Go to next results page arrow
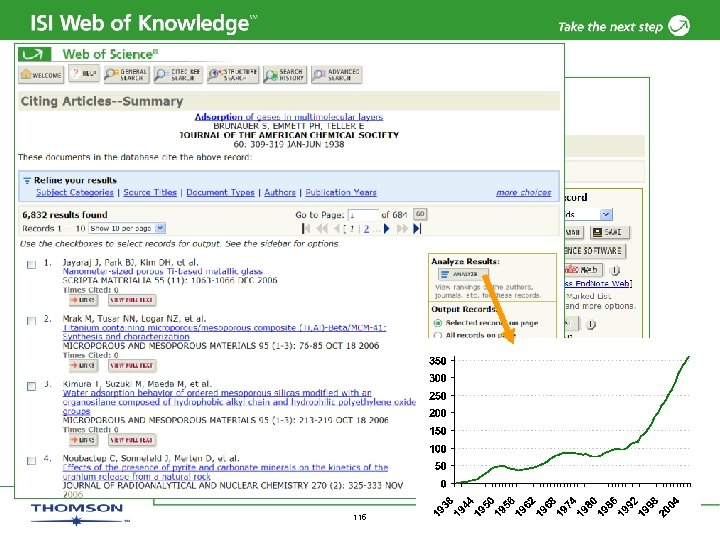720x540 pixels. click(387, 228)
